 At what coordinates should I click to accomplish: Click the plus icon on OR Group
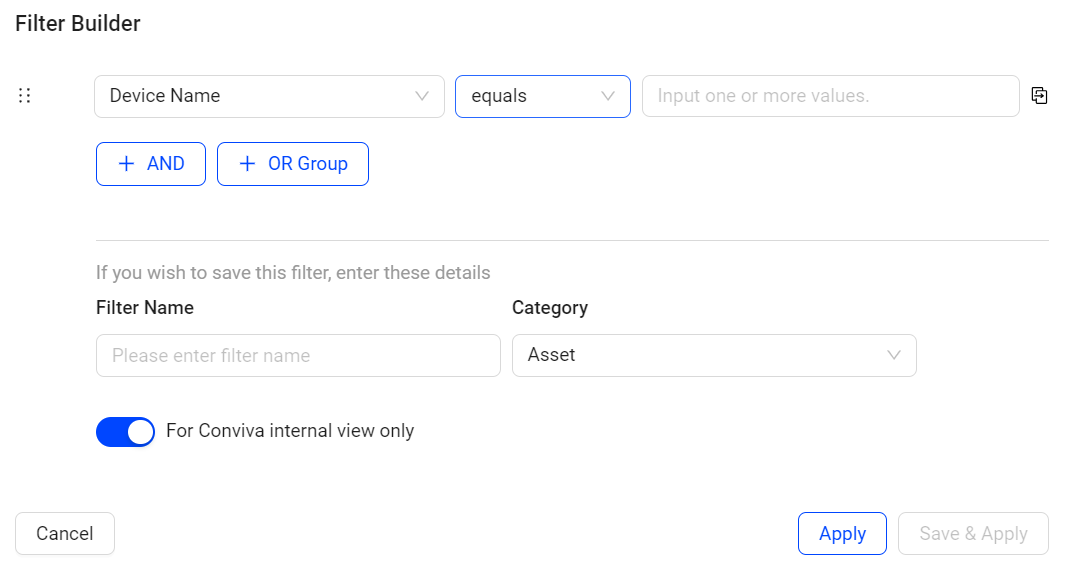[x=247, y=164]
